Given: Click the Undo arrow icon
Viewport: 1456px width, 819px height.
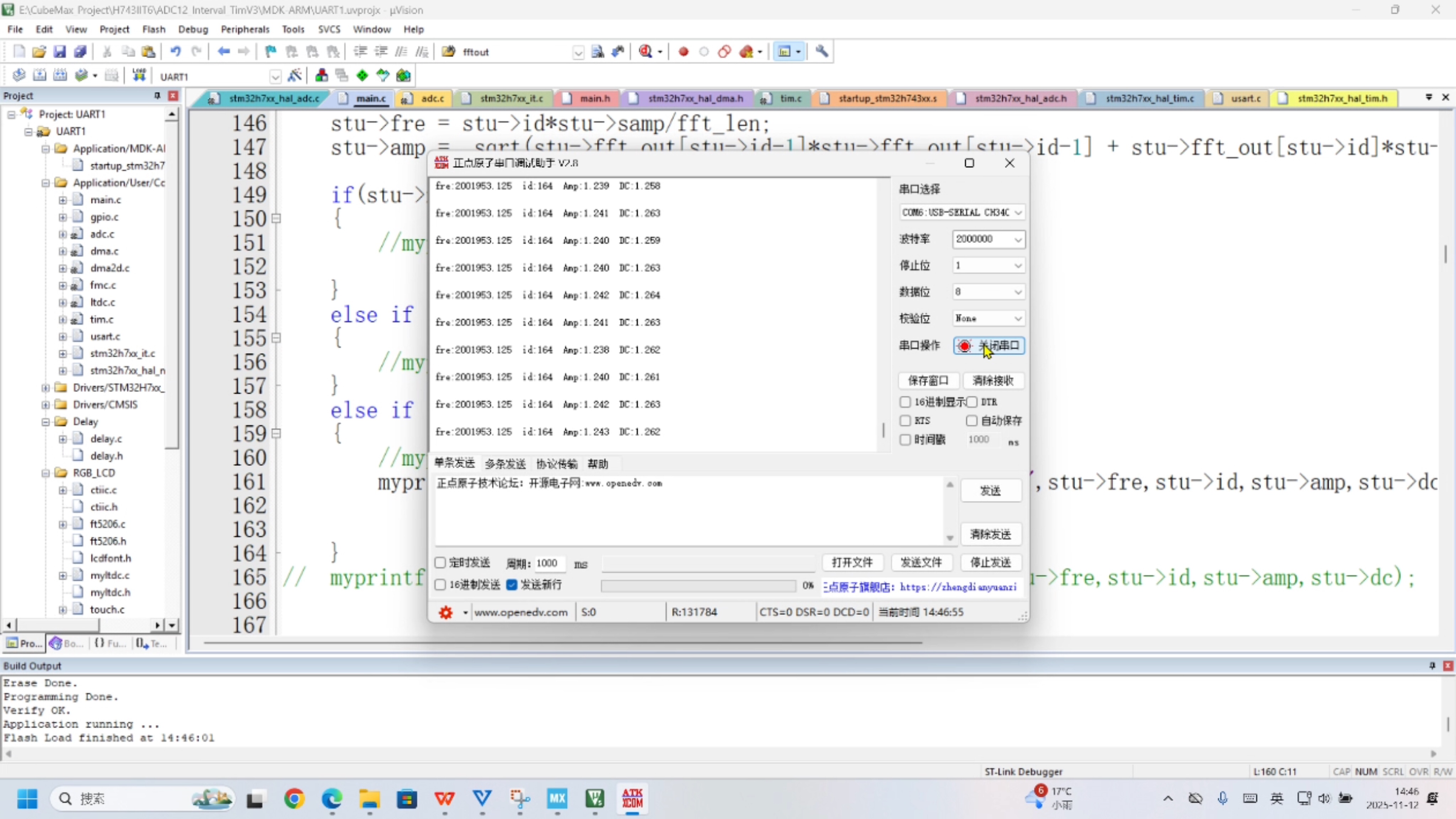Looking at the screenshot, I should tap(175, 52).
